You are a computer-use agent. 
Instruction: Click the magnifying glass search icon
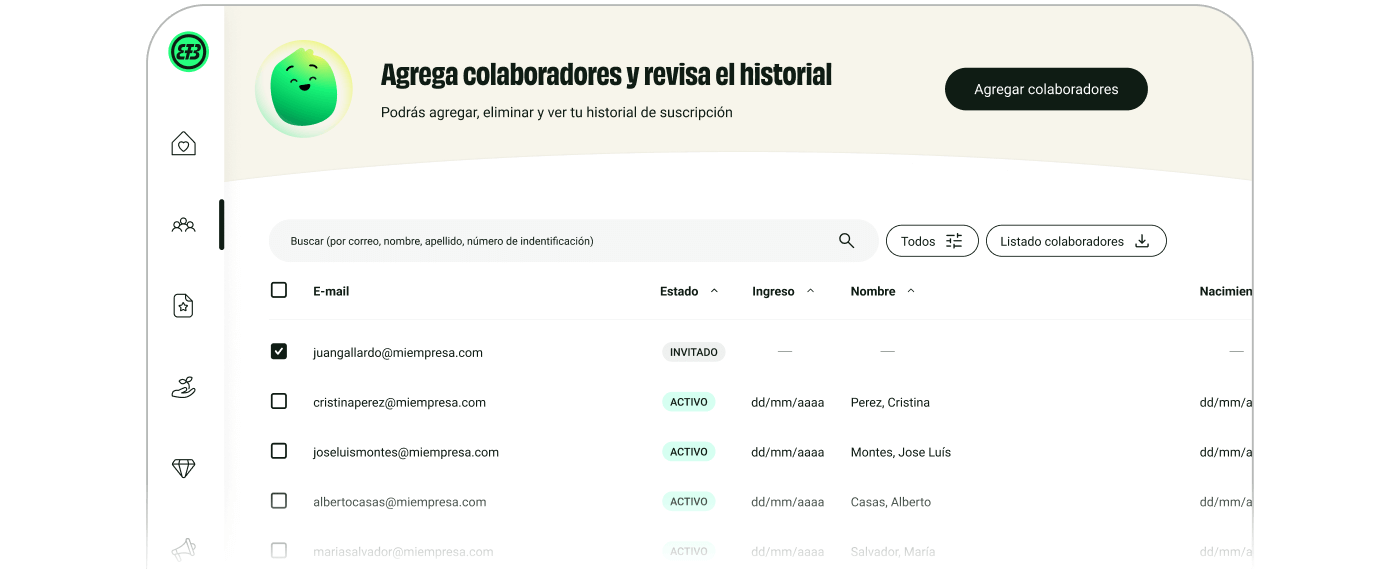click(x=846, y=241)
